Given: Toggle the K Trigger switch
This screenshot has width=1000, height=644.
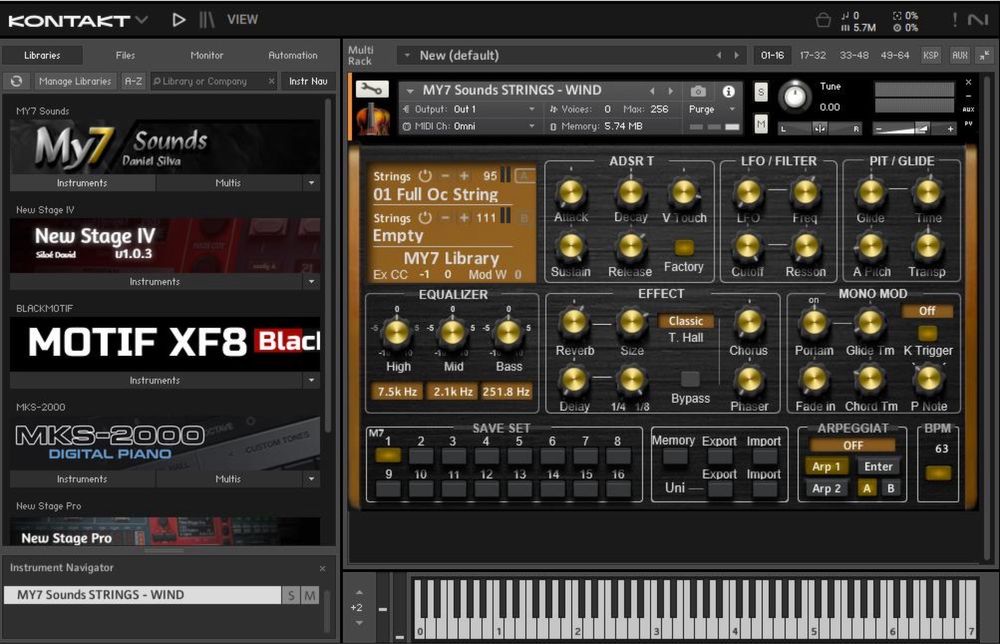Looking at the screenshot, I should 927,333.
